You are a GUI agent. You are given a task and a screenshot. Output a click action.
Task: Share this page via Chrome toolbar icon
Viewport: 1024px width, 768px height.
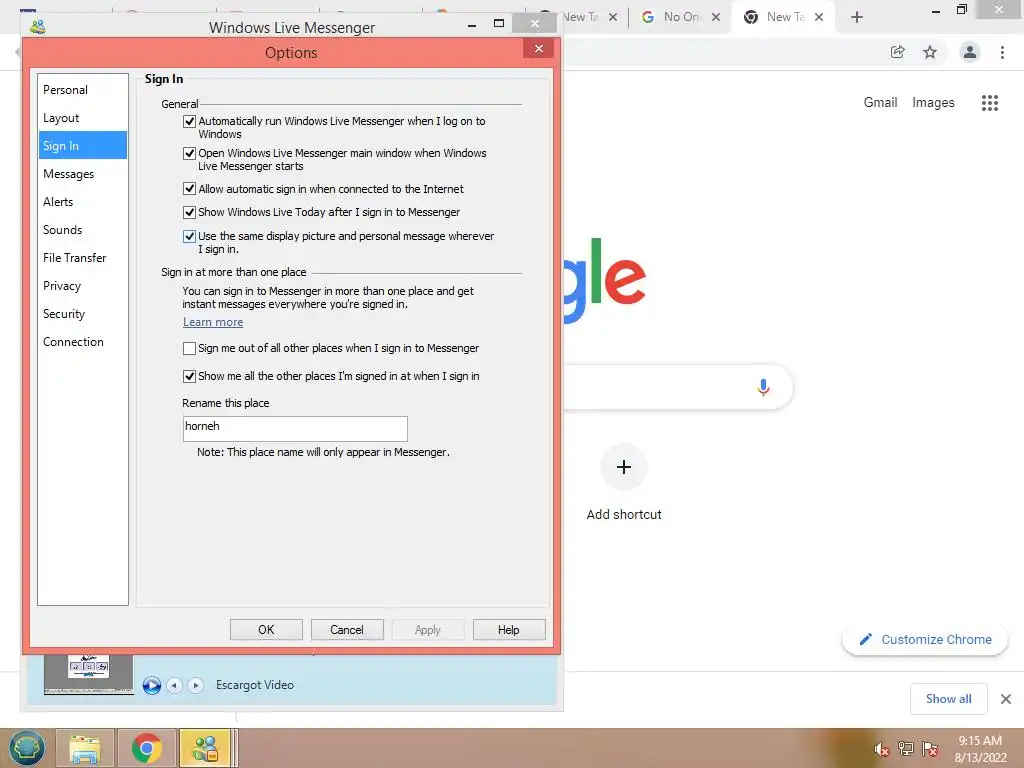(897, 52)
